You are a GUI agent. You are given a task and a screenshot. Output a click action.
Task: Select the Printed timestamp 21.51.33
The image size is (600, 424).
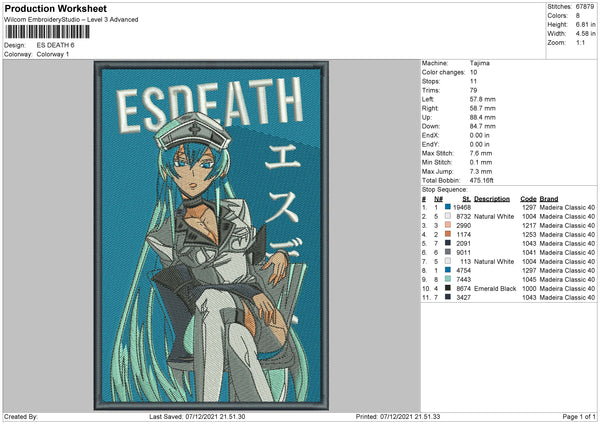click(x=426, y=416)
